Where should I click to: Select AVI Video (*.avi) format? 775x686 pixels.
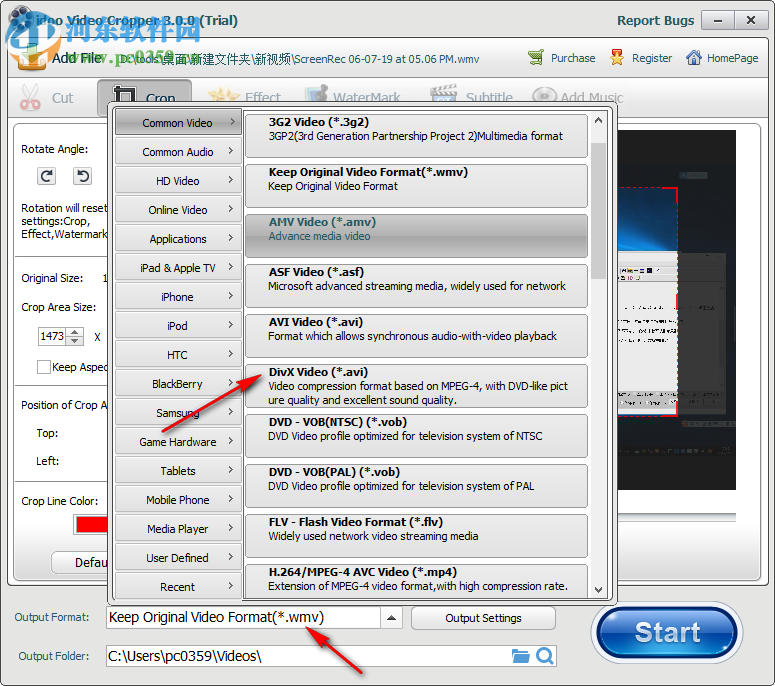click(x=416, y=336)
